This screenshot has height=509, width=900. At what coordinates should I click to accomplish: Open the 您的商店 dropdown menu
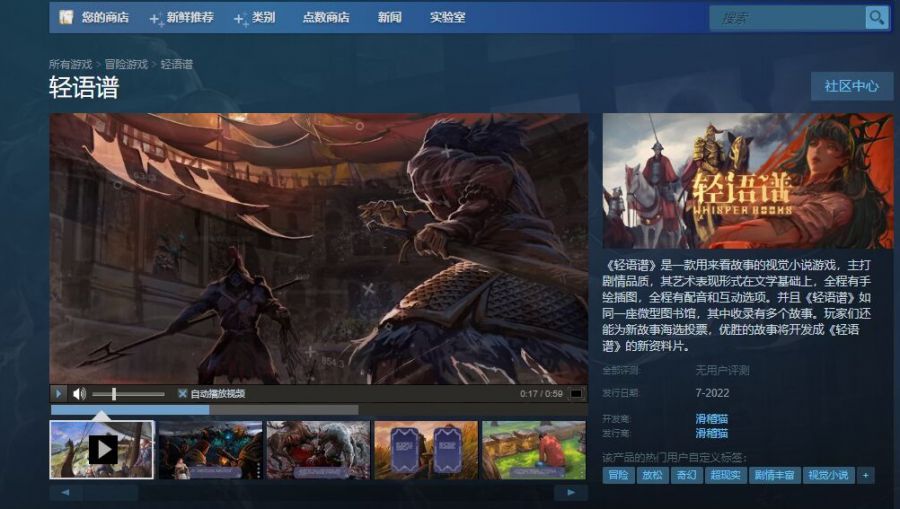pos(105,17)
